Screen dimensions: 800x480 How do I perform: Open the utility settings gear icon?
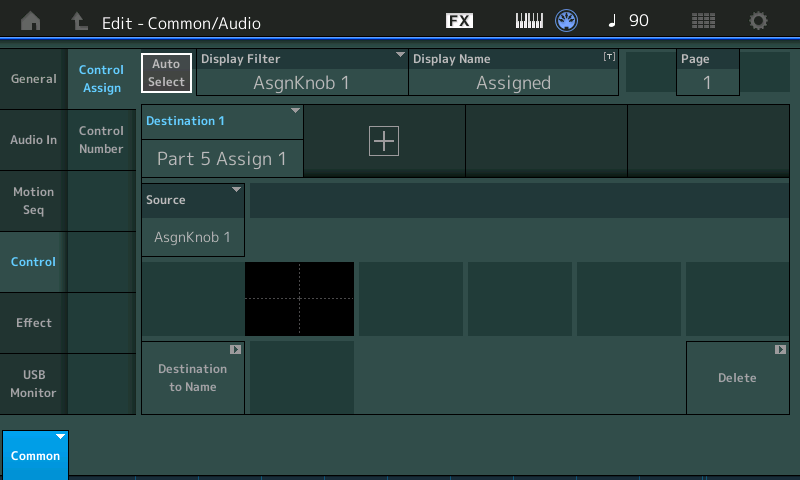click(759, 21)
